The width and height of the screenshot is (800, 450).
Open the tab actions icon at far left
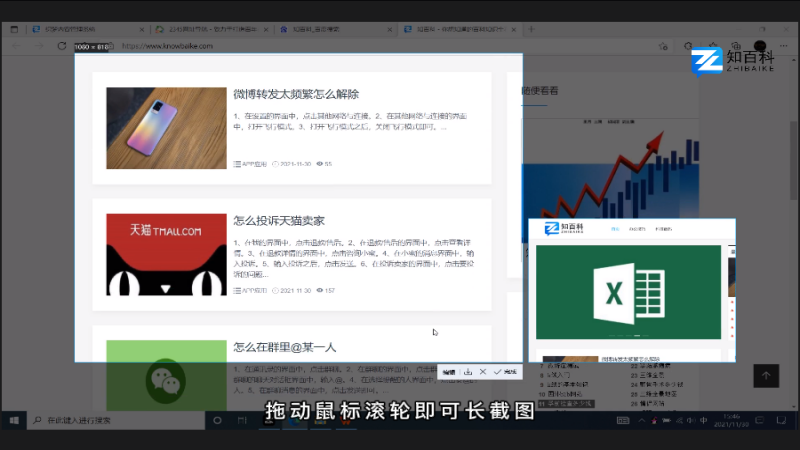pos(14,30)
